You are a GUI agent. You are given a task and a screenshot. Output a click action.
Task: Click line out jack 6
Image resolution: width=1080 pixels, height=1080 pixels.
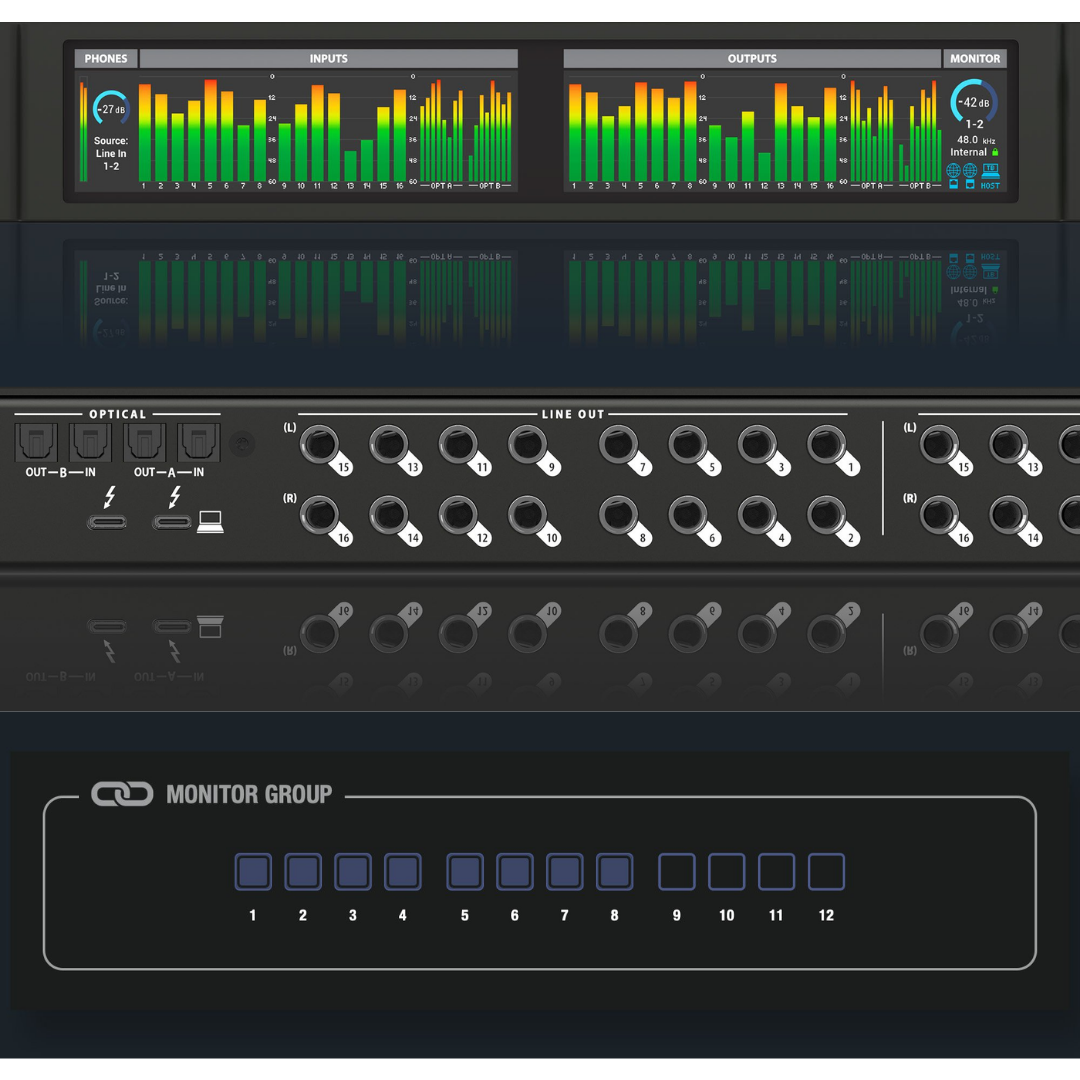pyautogui.click(x=688, y=515)
